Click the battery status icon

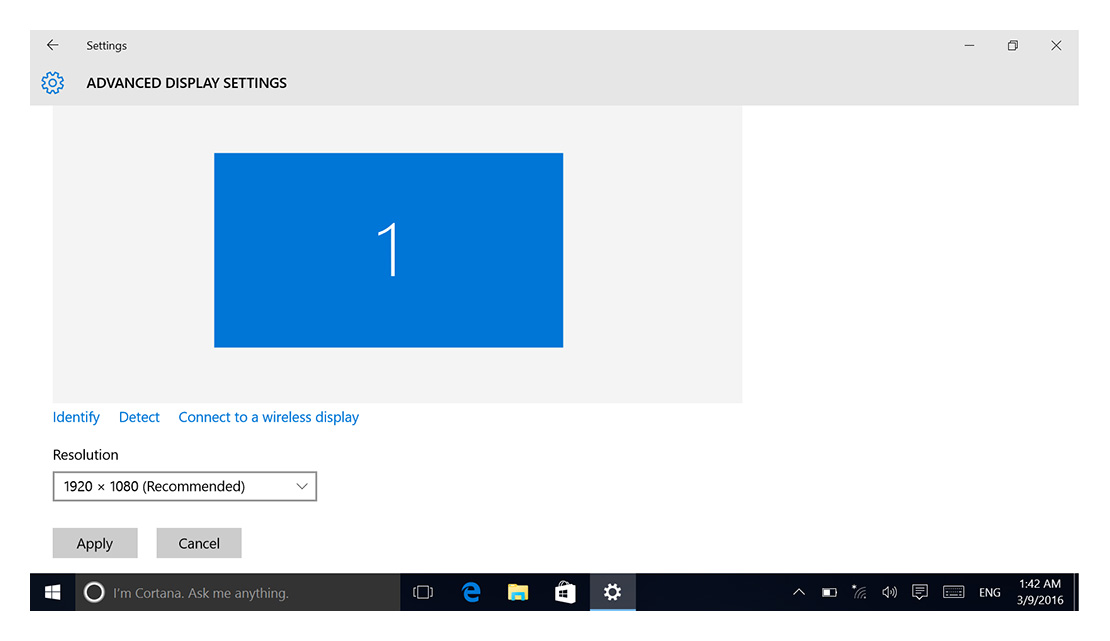pyautogui.click(x=829, y=592)
